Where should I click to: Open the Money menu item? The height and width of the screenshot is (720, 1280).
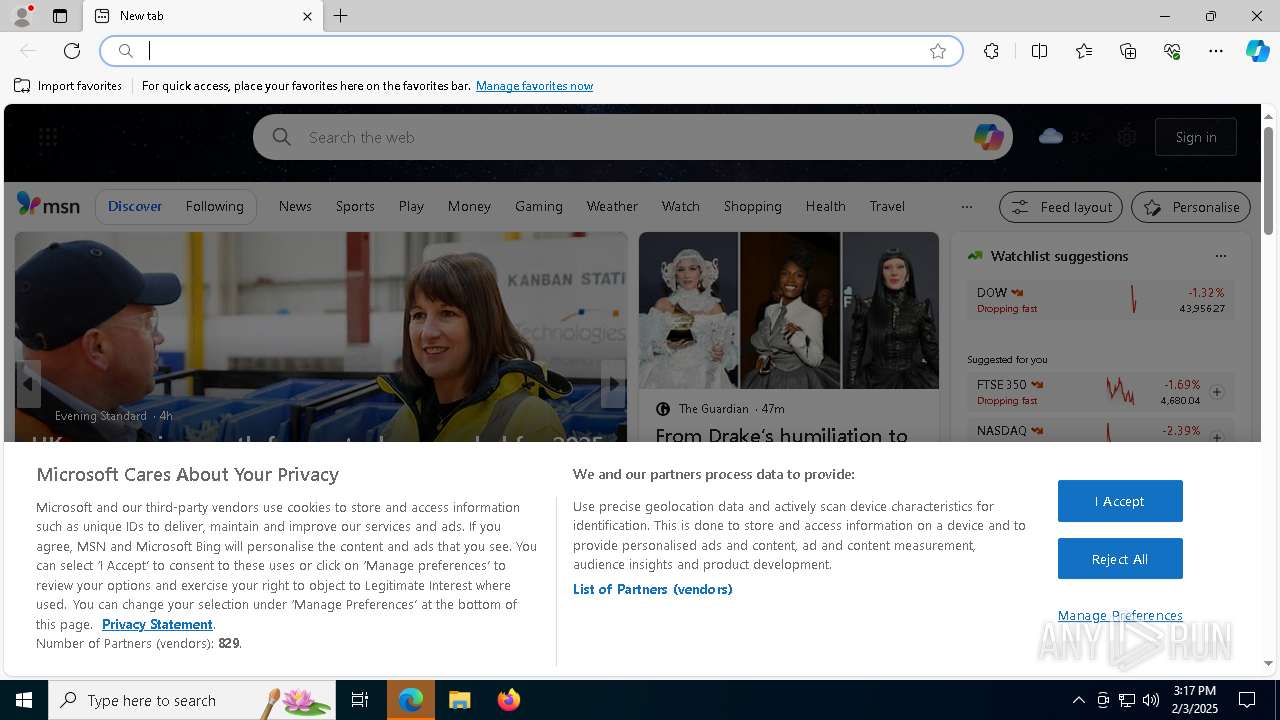coord(469,206)
